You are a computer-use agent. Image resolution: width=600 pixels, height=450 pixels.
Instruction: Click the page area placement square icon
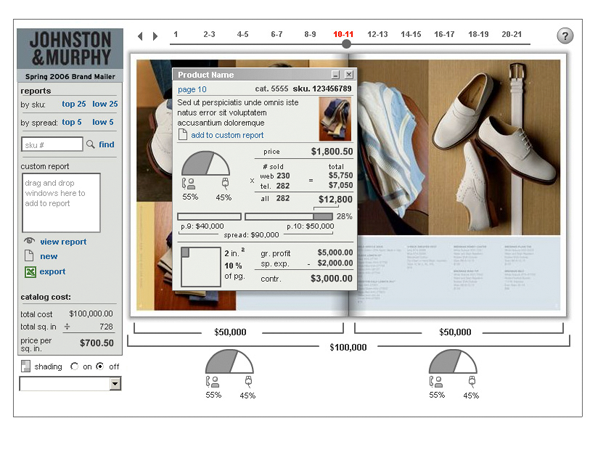201,267
